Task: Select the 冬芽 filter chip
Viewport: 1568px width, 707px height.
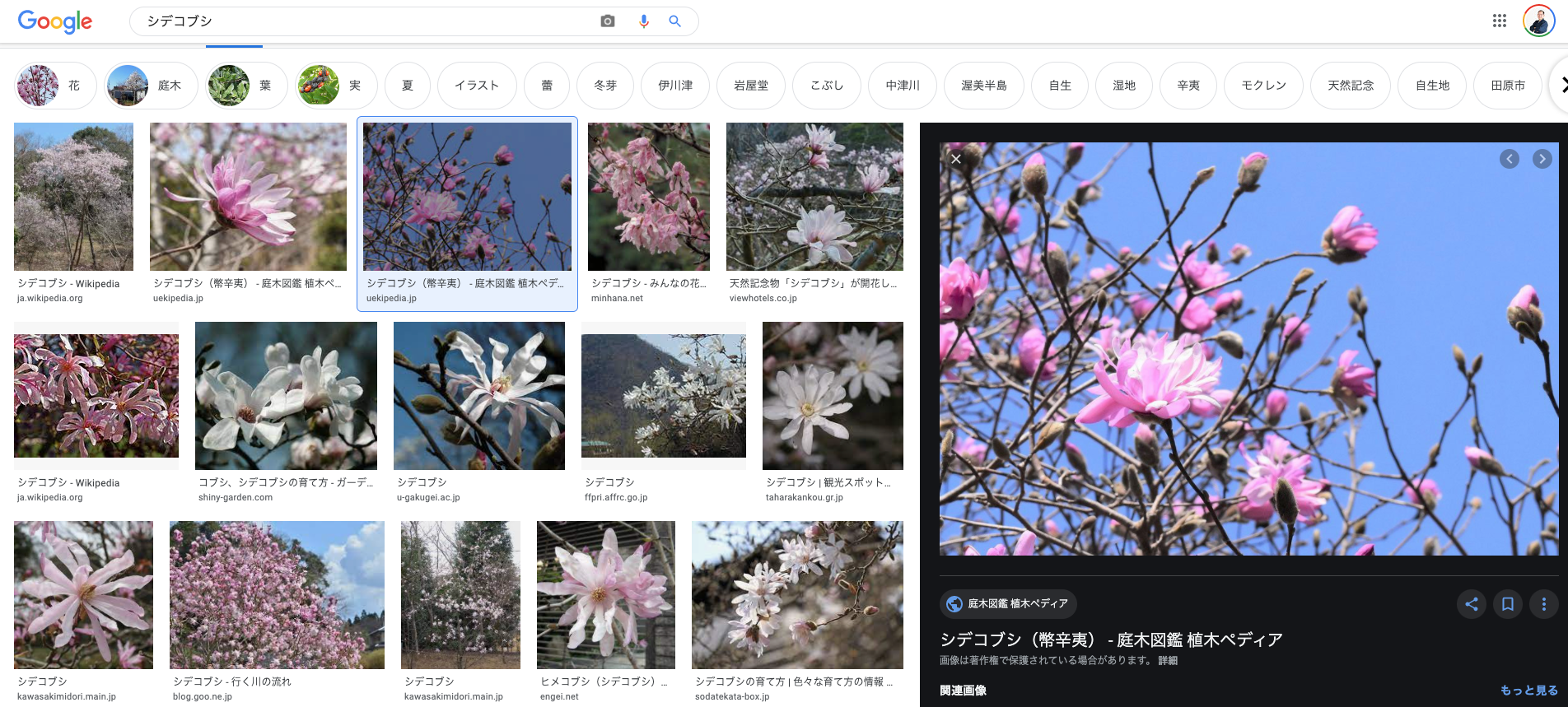Action: pyautogui.click(x=605, y=86)
